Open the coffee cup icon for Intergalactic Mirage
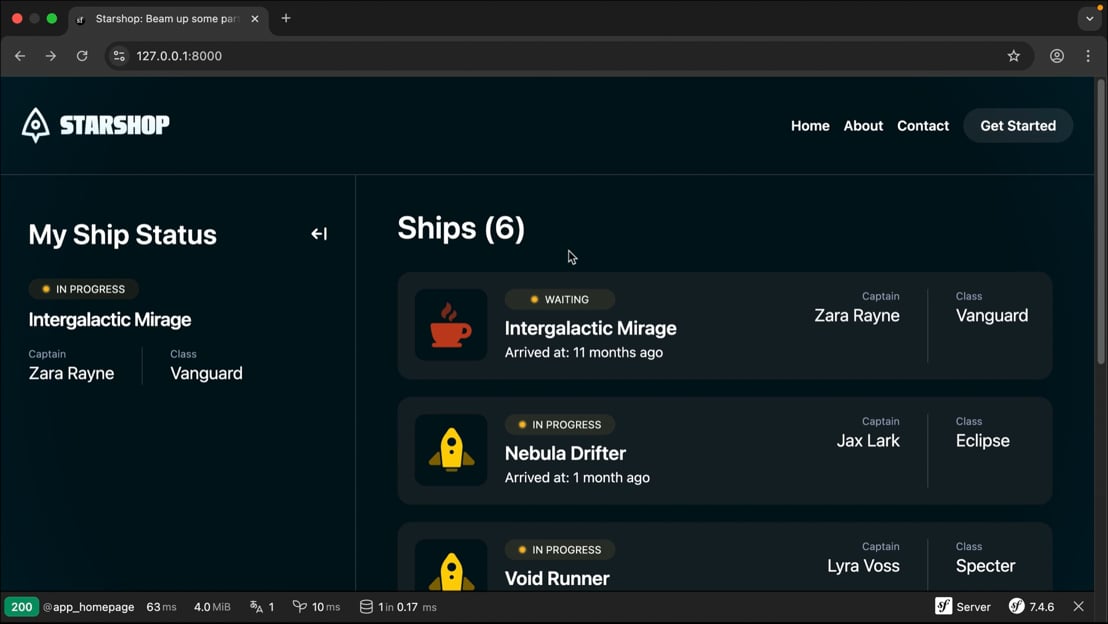 tap(451, 325)
